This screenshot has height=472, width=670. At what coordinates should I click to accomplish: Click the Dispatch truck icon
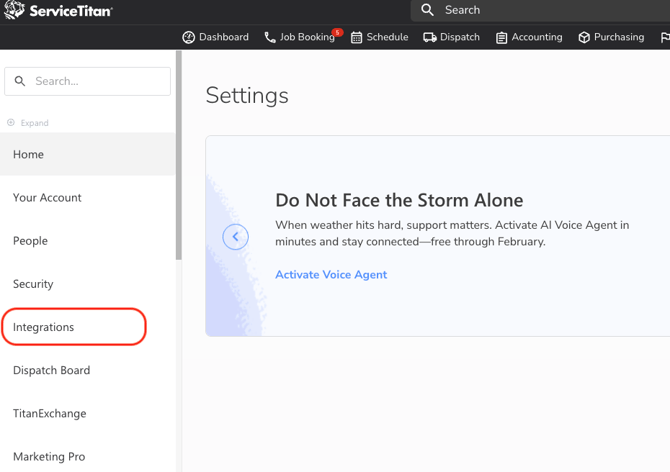(430, 38)
